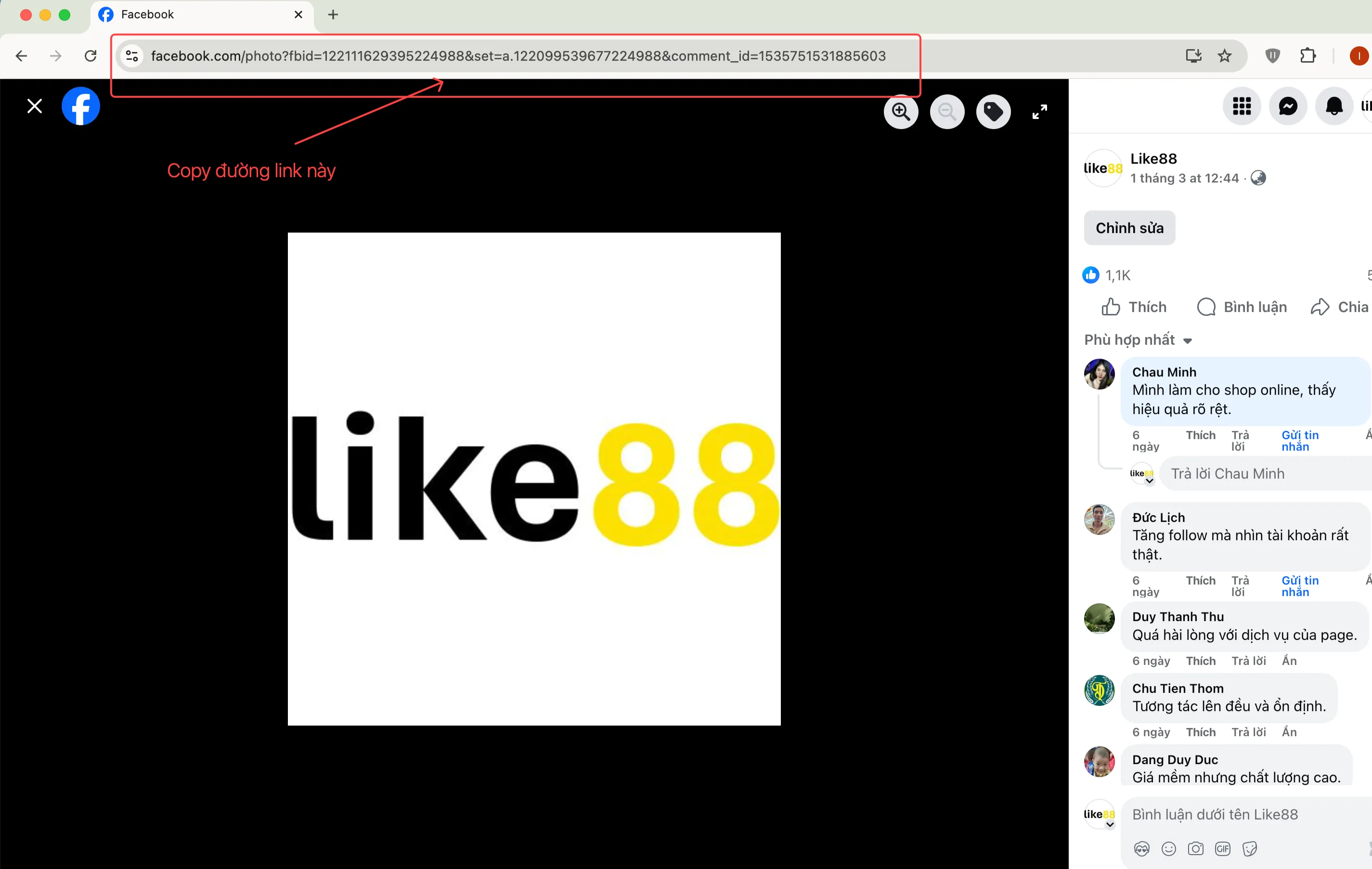Click Thích under Chau Minh's comment
The height and width of the screenshot is (869, 1372).
coord(1201,435)
